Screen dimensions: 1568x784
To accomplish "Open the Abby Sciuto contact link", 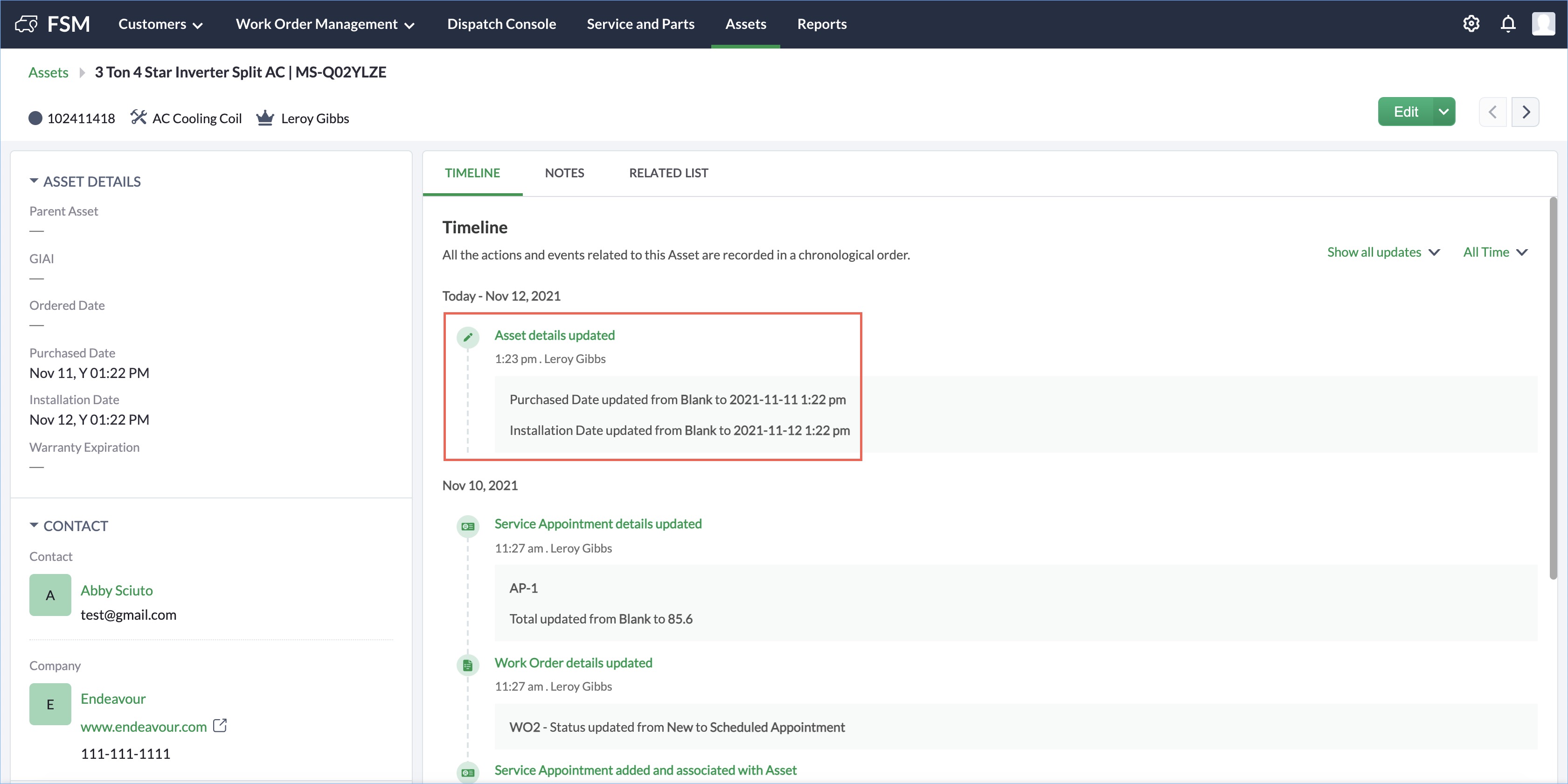I will point(116,590).
